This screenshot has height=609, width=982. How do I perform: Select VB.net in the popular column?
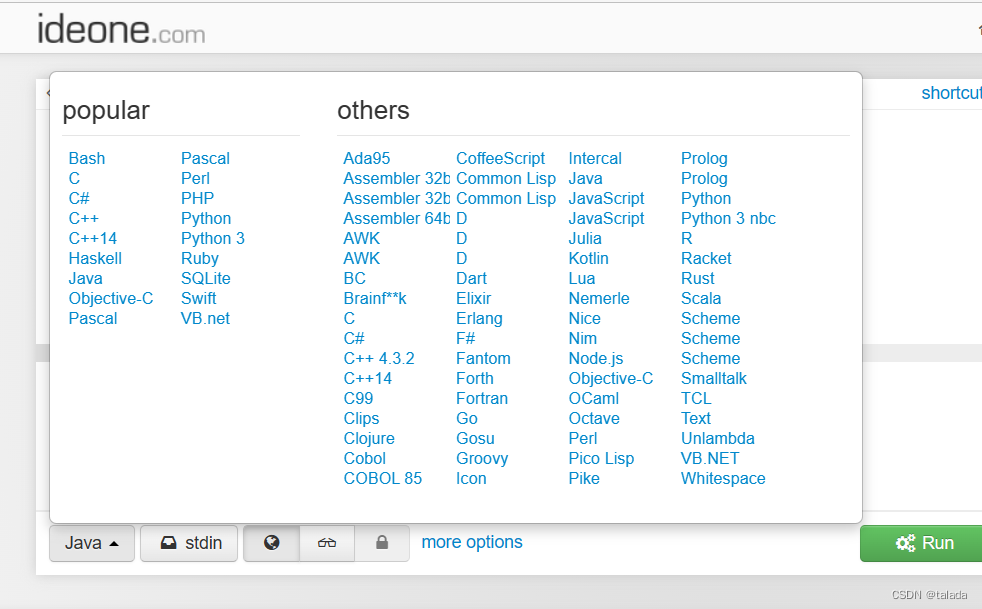coord(205,319)
